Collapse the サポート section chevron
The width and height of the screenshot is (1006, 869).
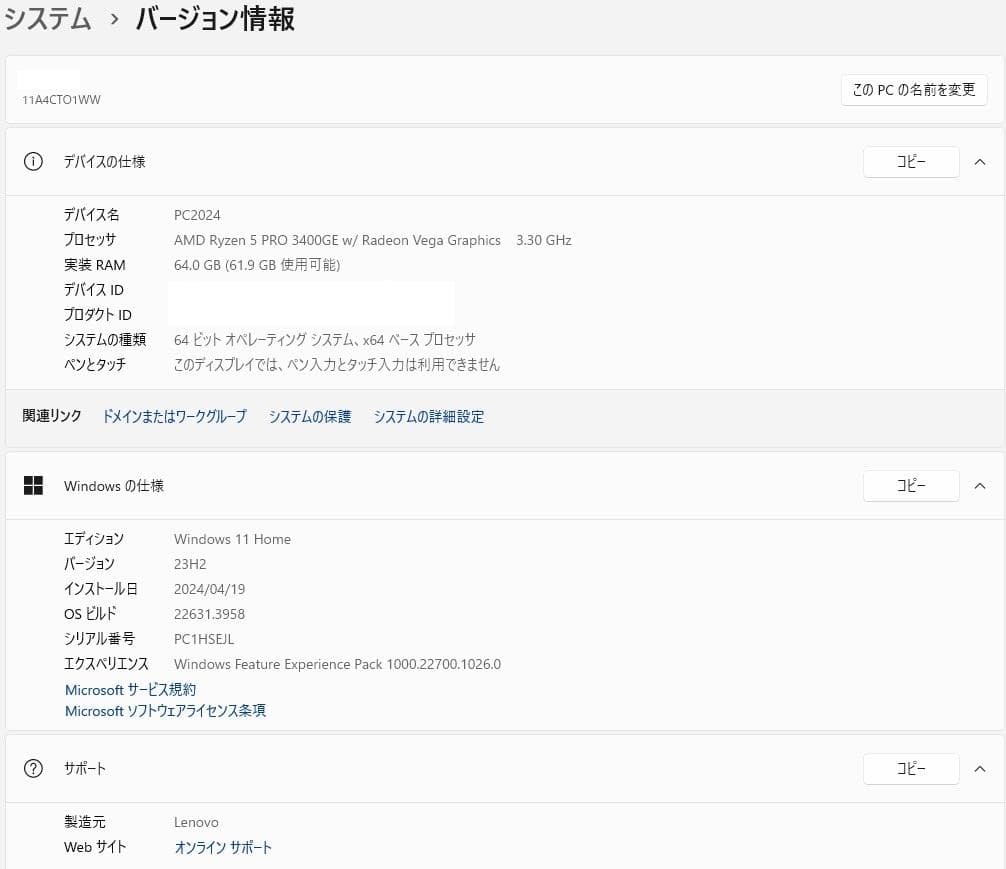(x=979, y=769)
